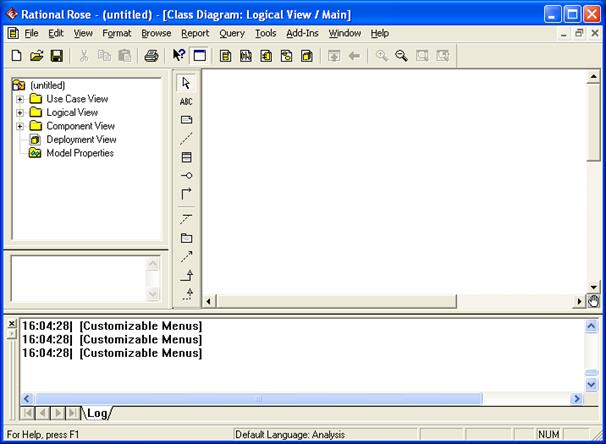Select the Dependency dashed arrow tool

point(186,257)
